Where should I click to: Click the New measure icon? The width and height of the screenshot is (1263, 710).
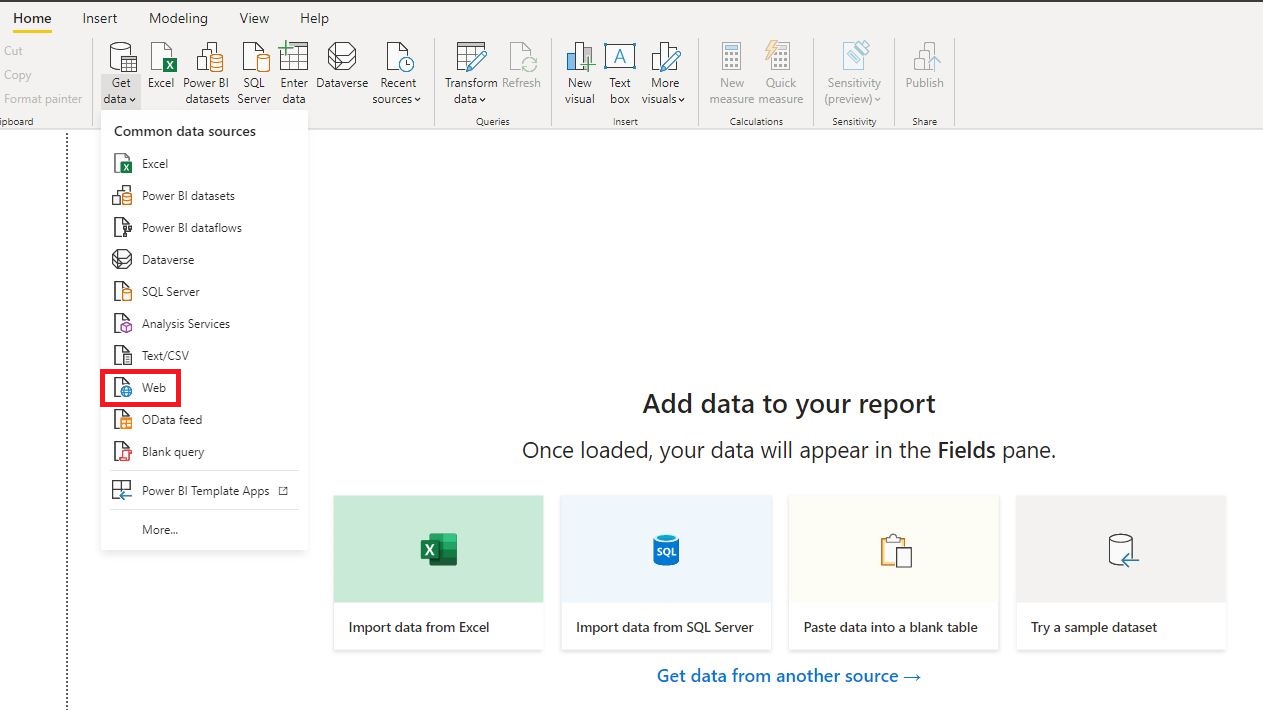click(732, 74)
